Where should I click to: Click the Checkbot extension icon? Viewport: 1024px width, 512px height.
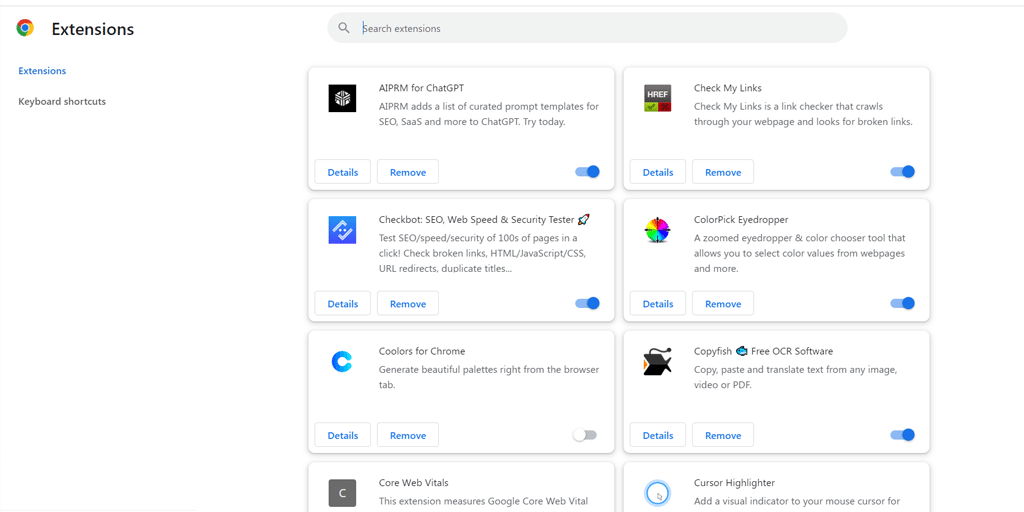tap(342, 230)
